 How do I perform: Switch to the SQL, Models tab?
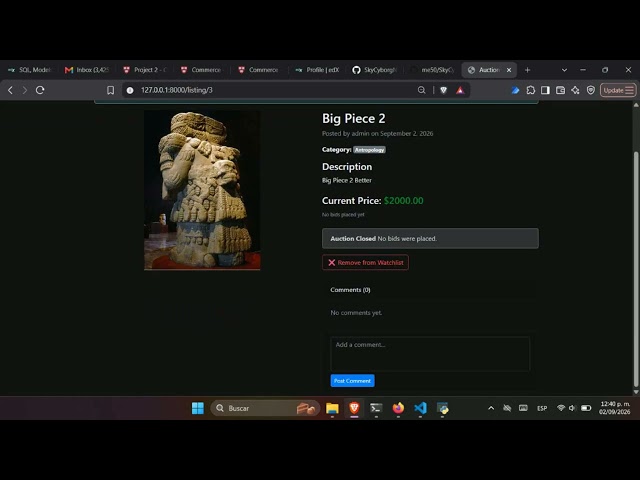(30, 70)
